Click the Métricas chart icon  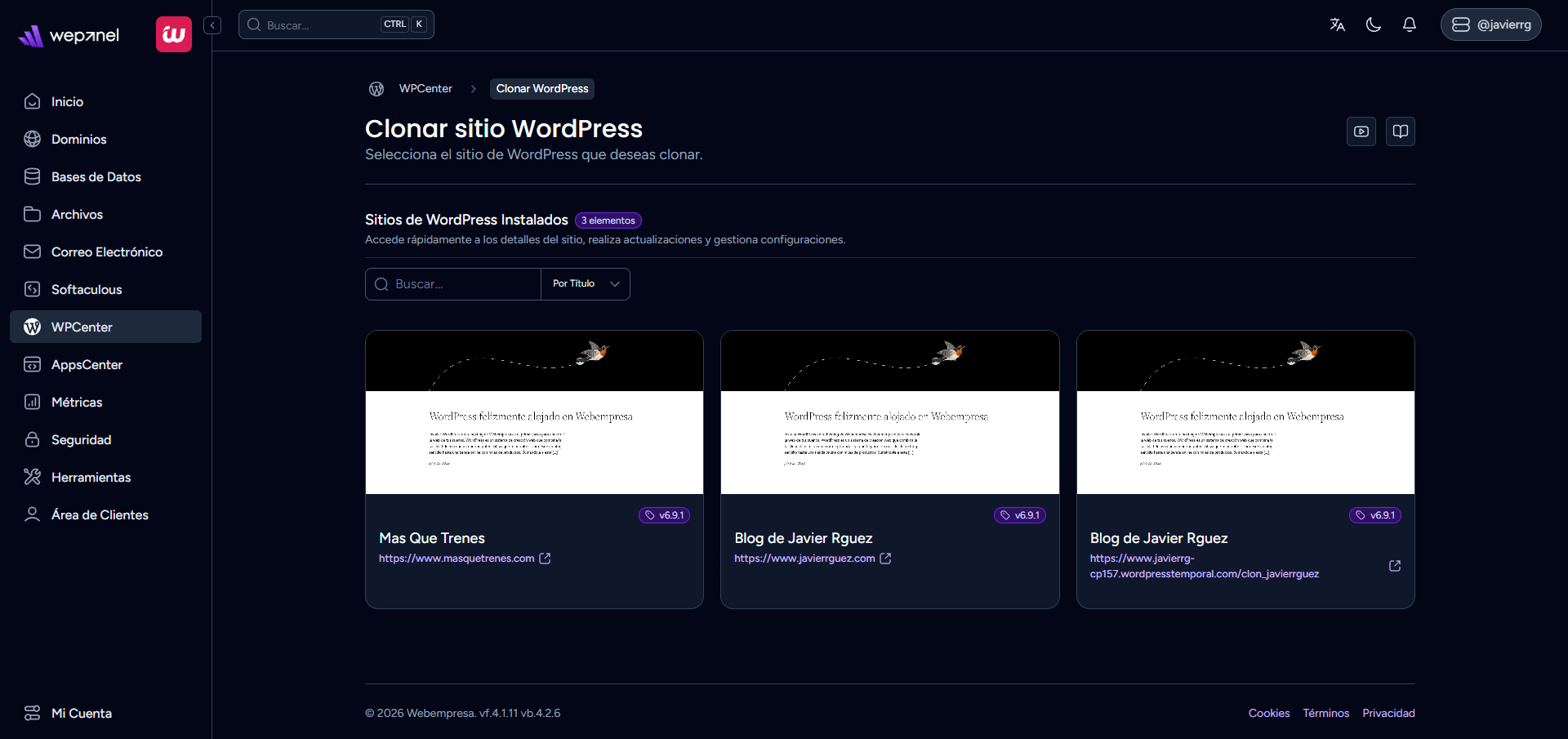[33, 402]
